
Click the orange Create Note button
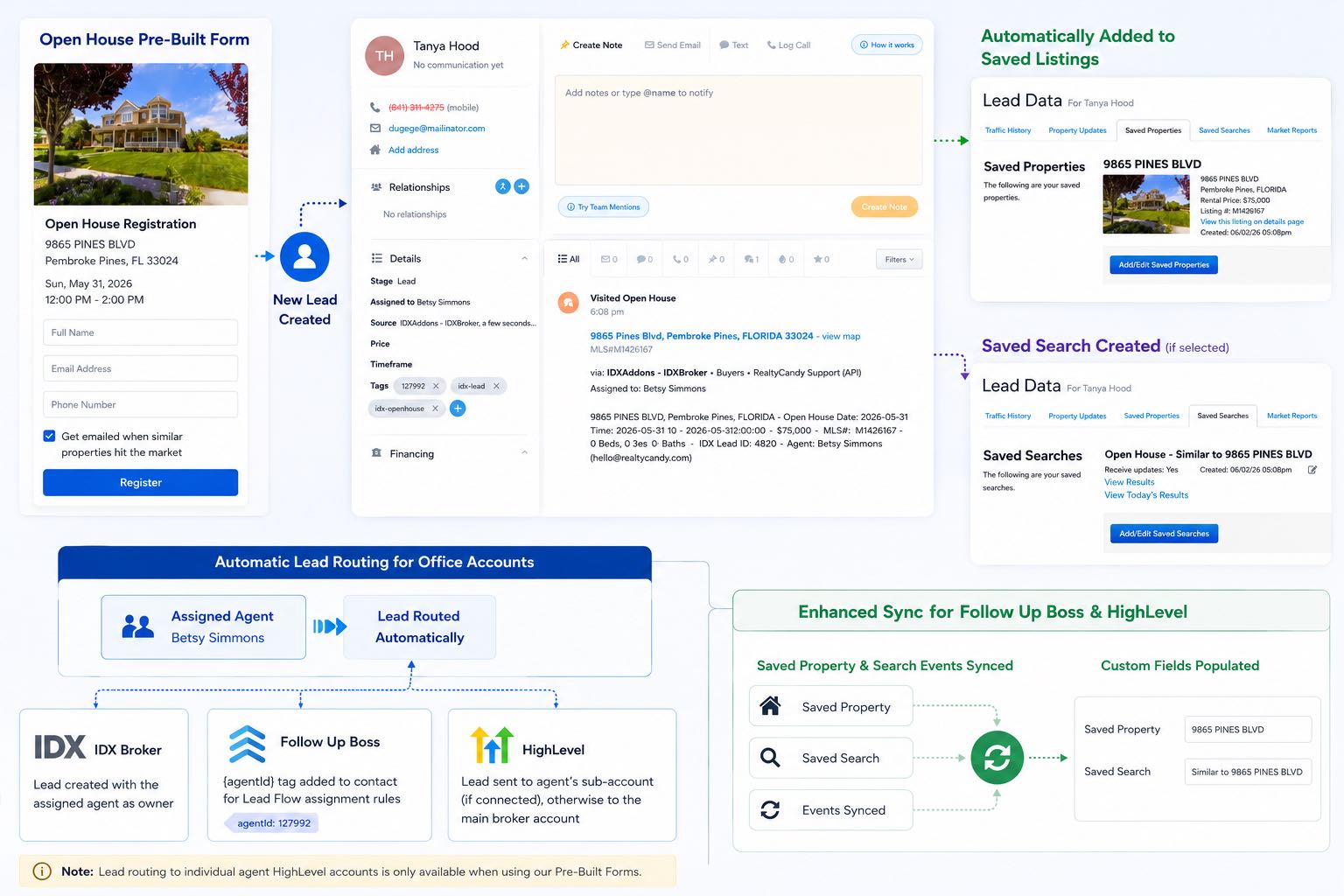(x=885, y=207)
